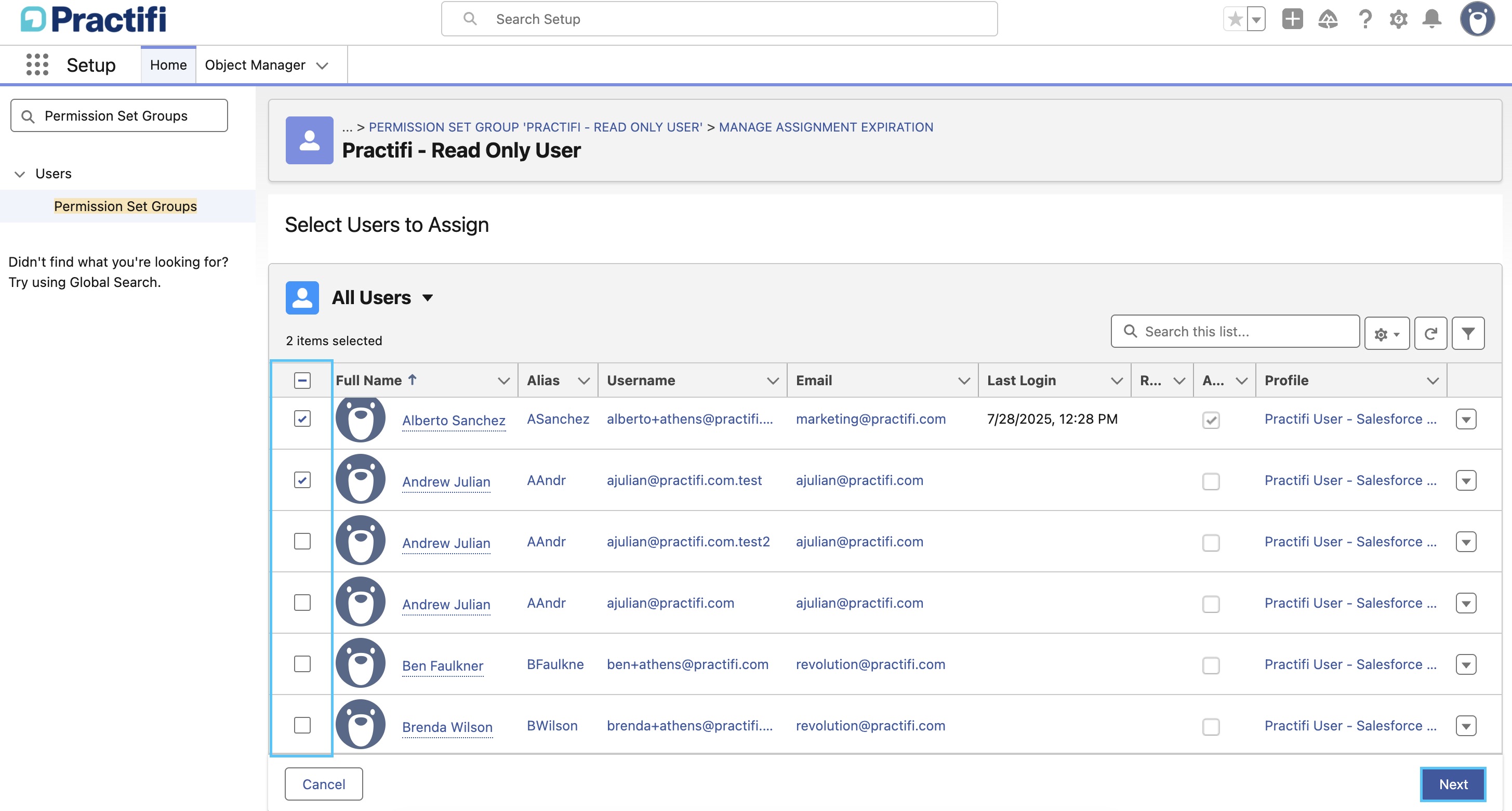Open the All Users list view dropdown

[x=428, y=298]
